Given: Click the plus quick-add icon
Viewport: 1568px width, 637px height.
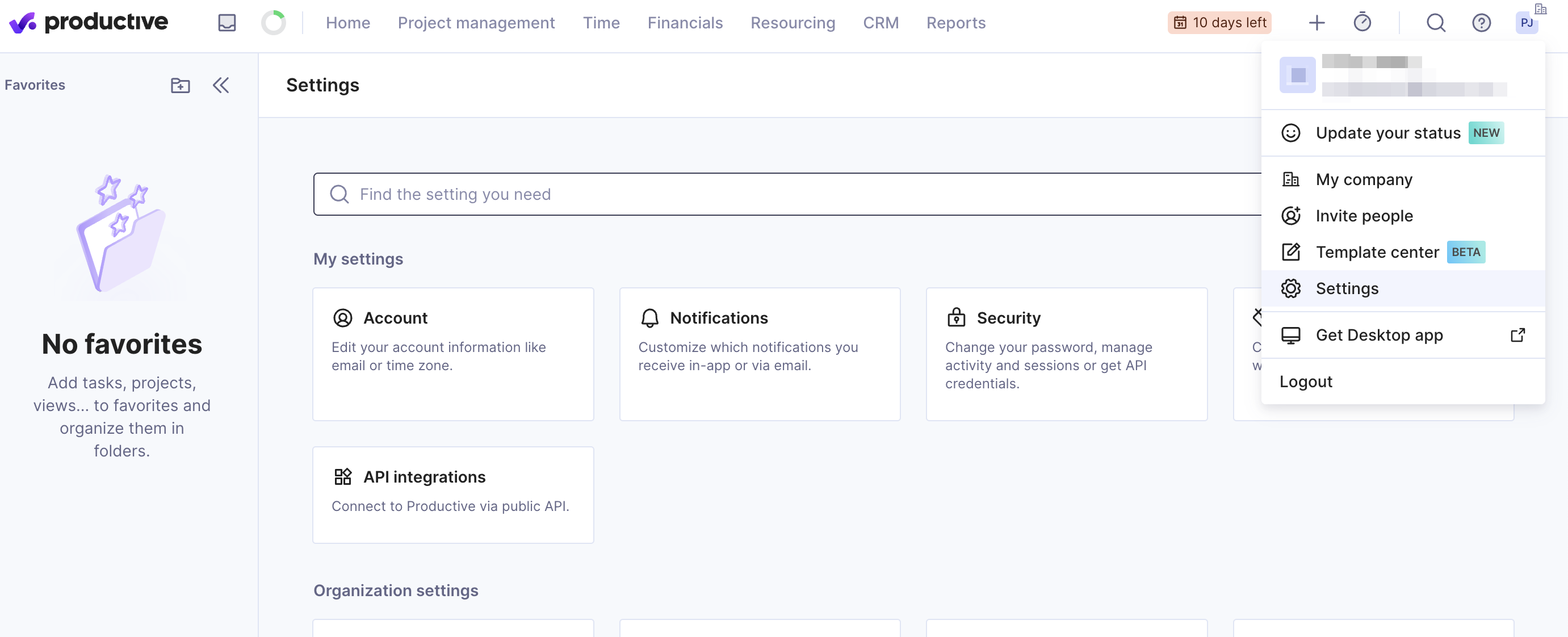Looking at the screenshot, I should [1316, 23].
